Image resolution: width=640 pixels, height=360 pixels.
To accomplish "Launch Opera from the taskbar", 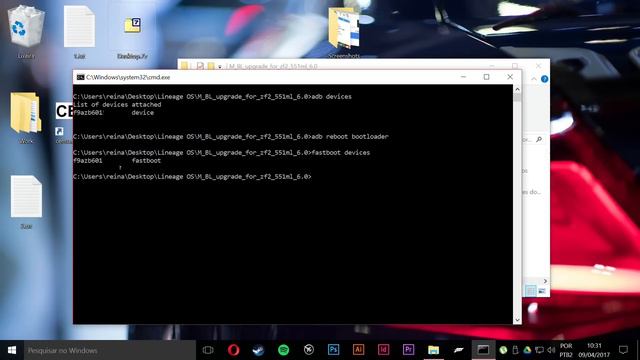I will (233, 350).
